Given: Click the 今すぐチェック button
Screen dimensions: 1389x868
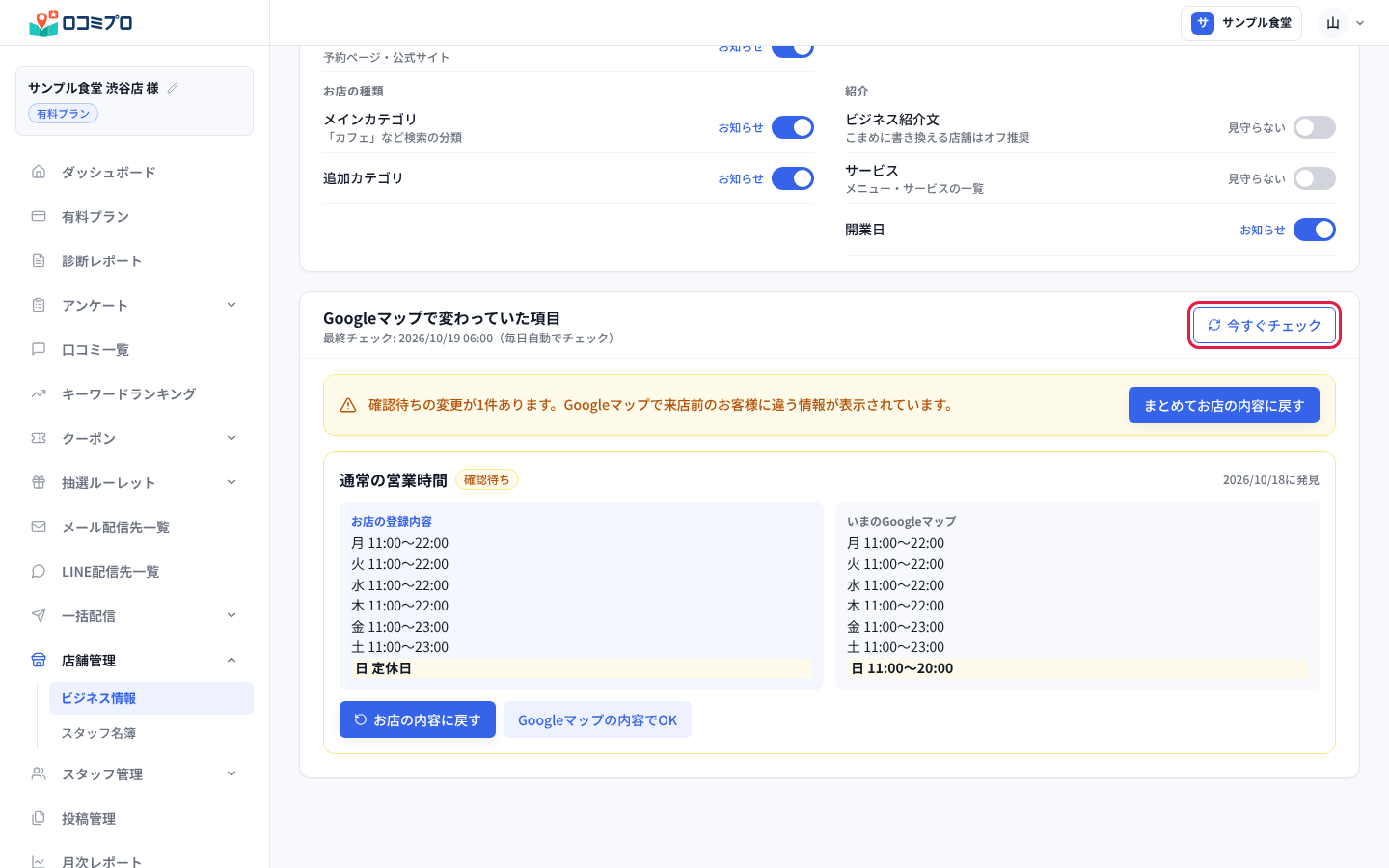Looking at the screenshot, I should [x=1265, y=325].
